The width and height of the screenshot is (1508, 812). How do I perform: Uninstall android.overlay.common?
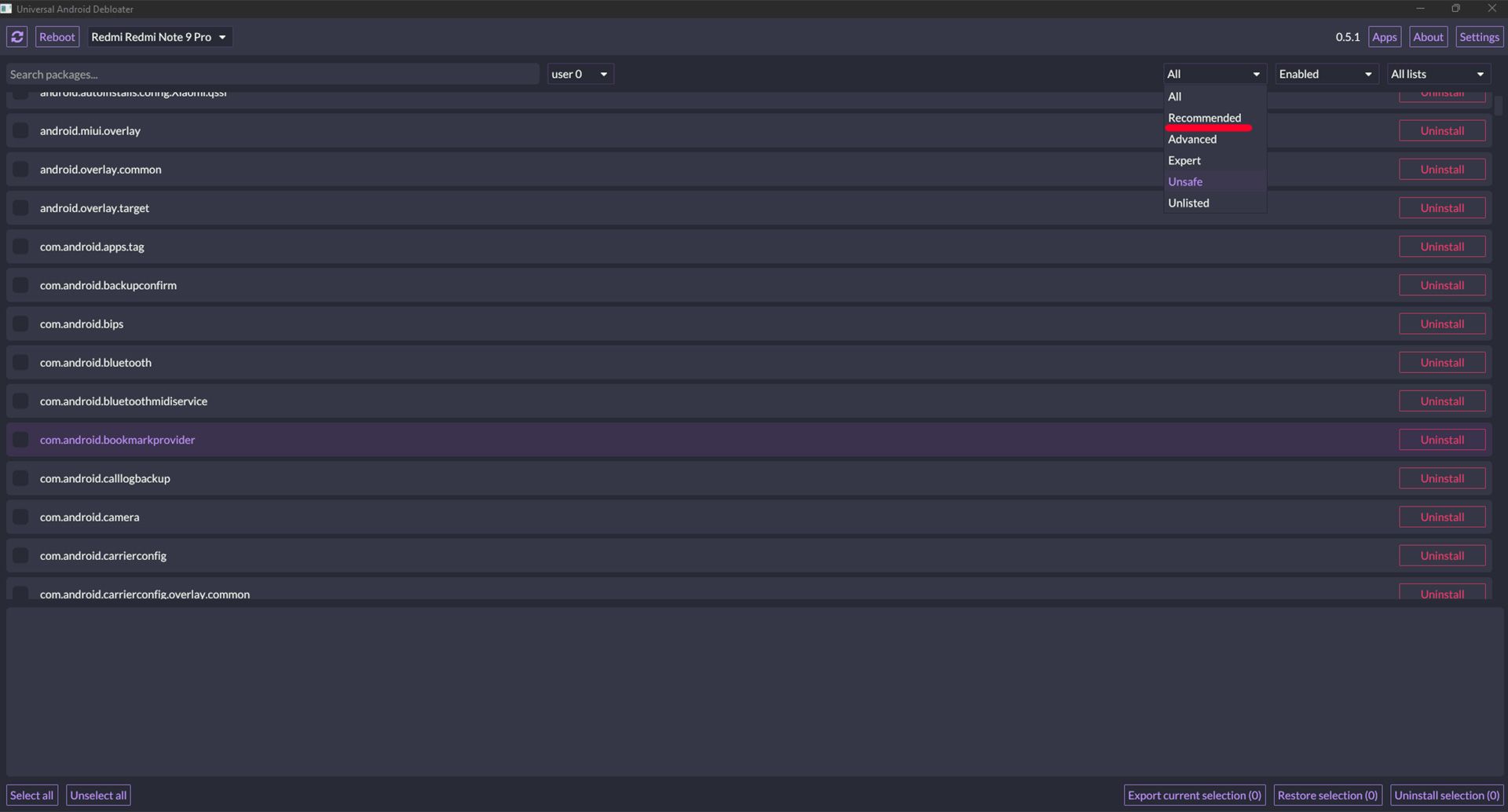coord(1442,169)
